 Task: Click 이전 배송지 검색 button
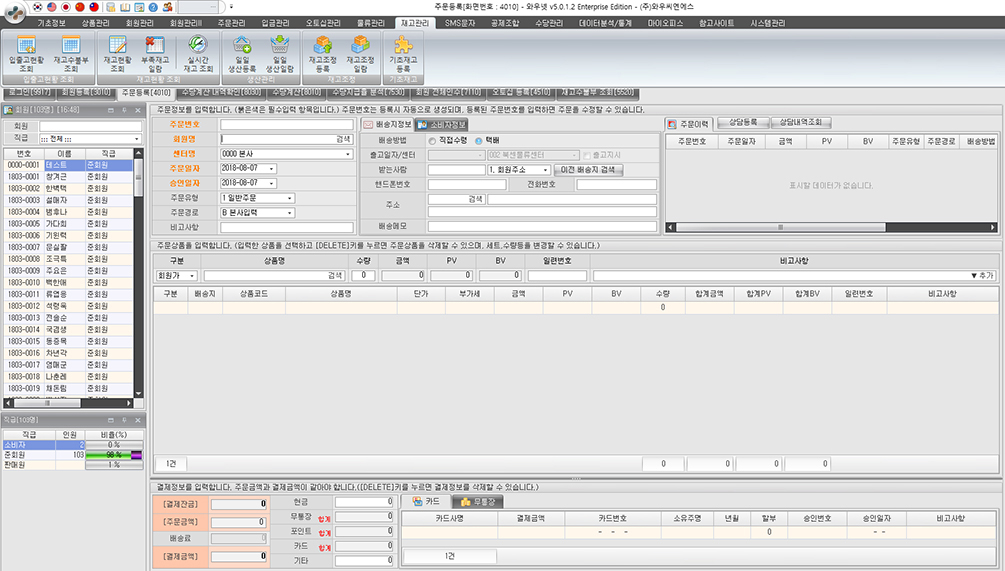(588, 170)
